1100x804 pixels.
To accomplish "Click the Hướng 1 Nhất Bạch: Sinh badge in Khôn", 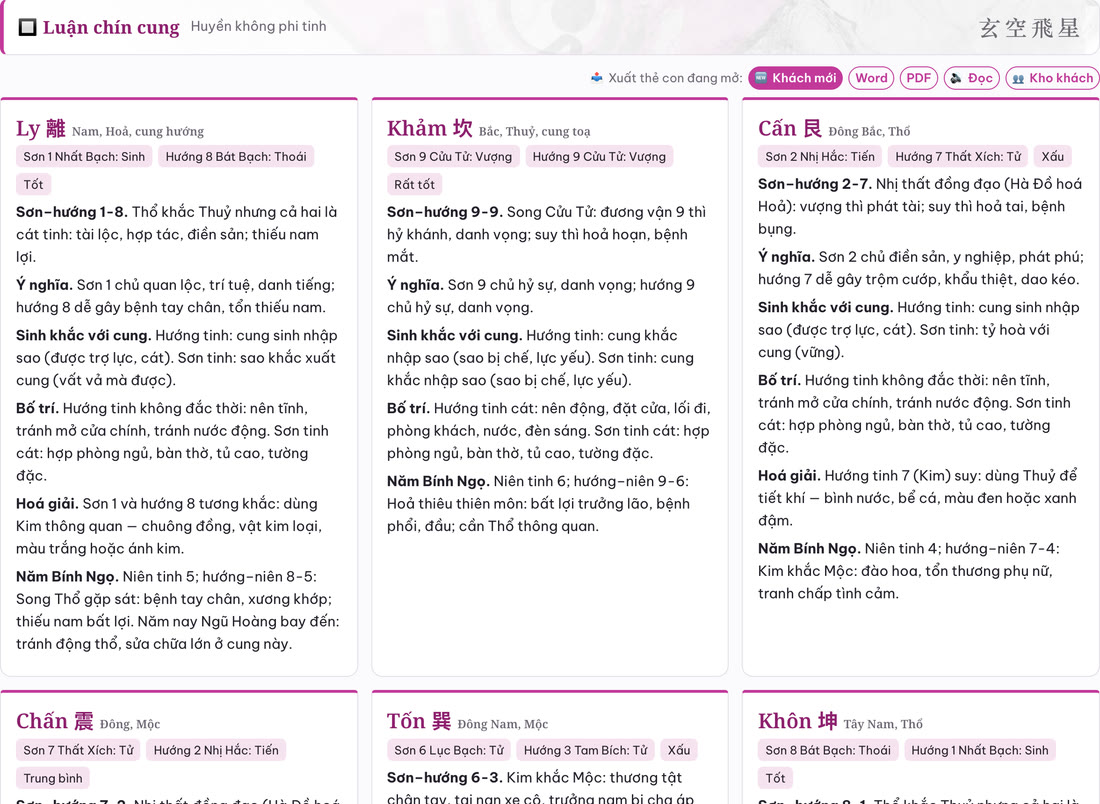I will (x=980, y=750).
